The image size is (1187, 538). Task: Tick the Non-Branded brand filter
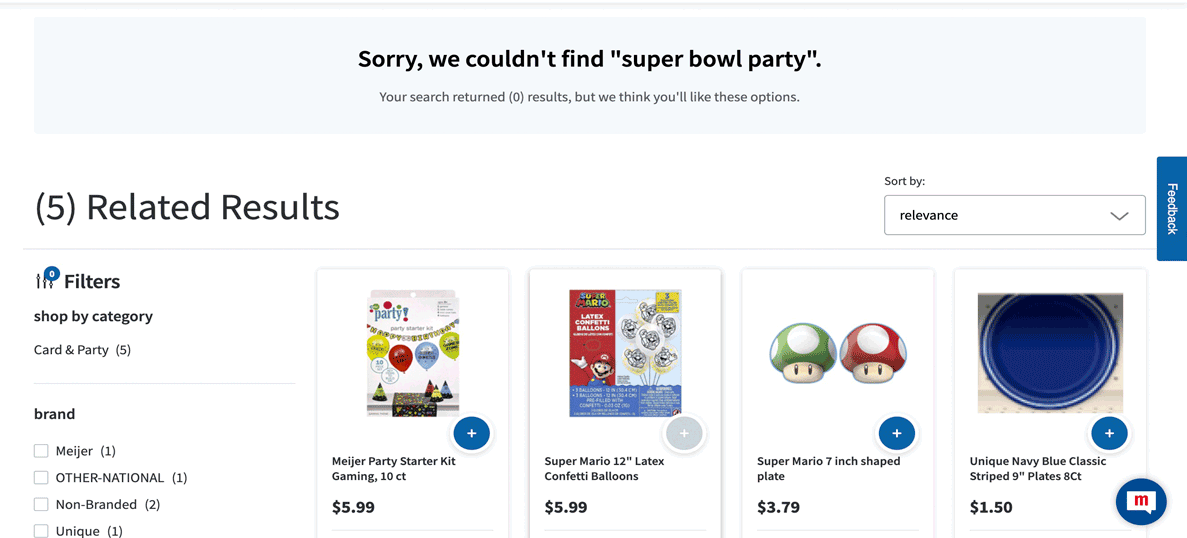tap(41, 504)
